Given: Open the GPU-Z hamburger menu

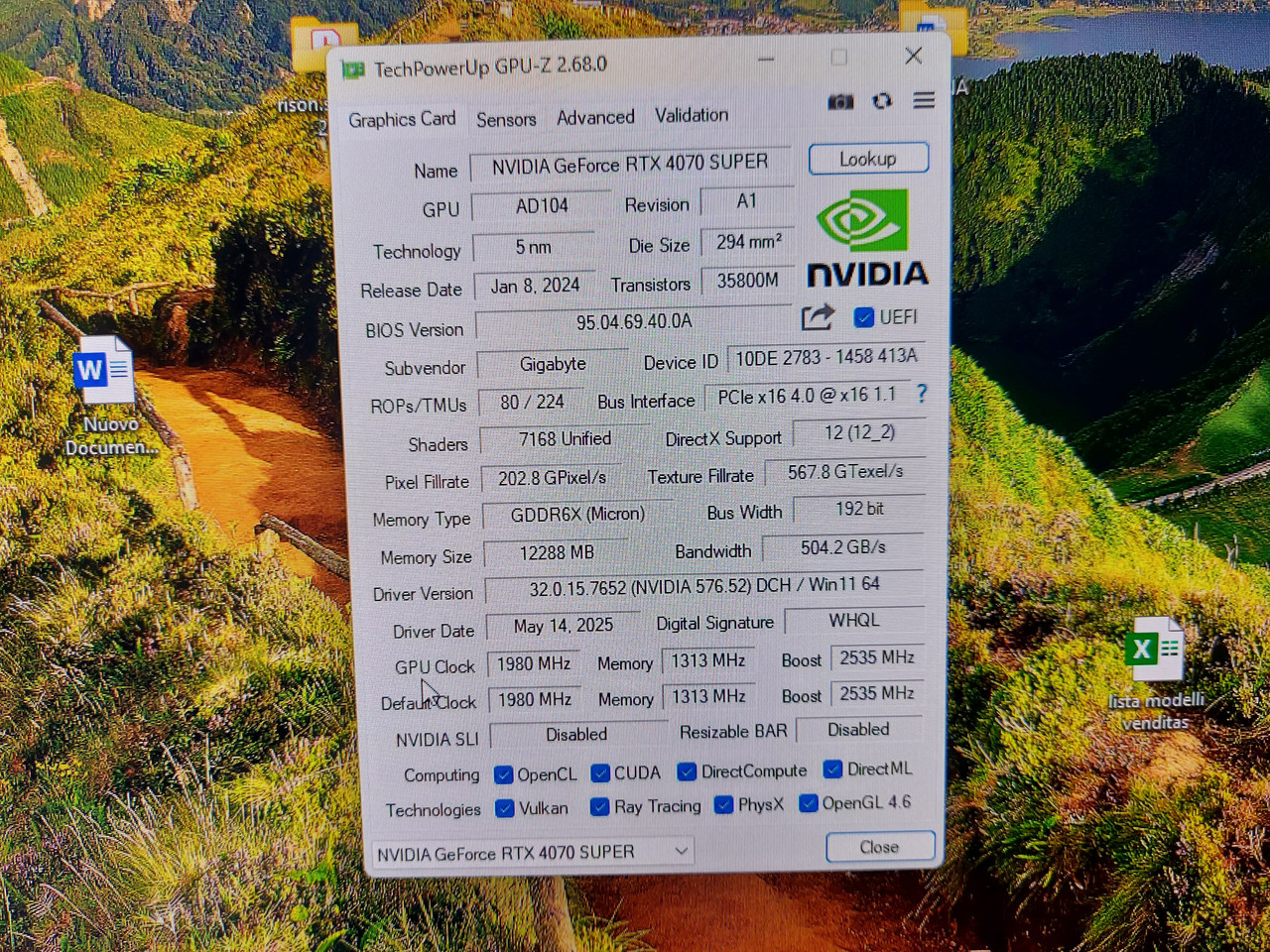Looking at the screenshot, I should click(924, 100).
